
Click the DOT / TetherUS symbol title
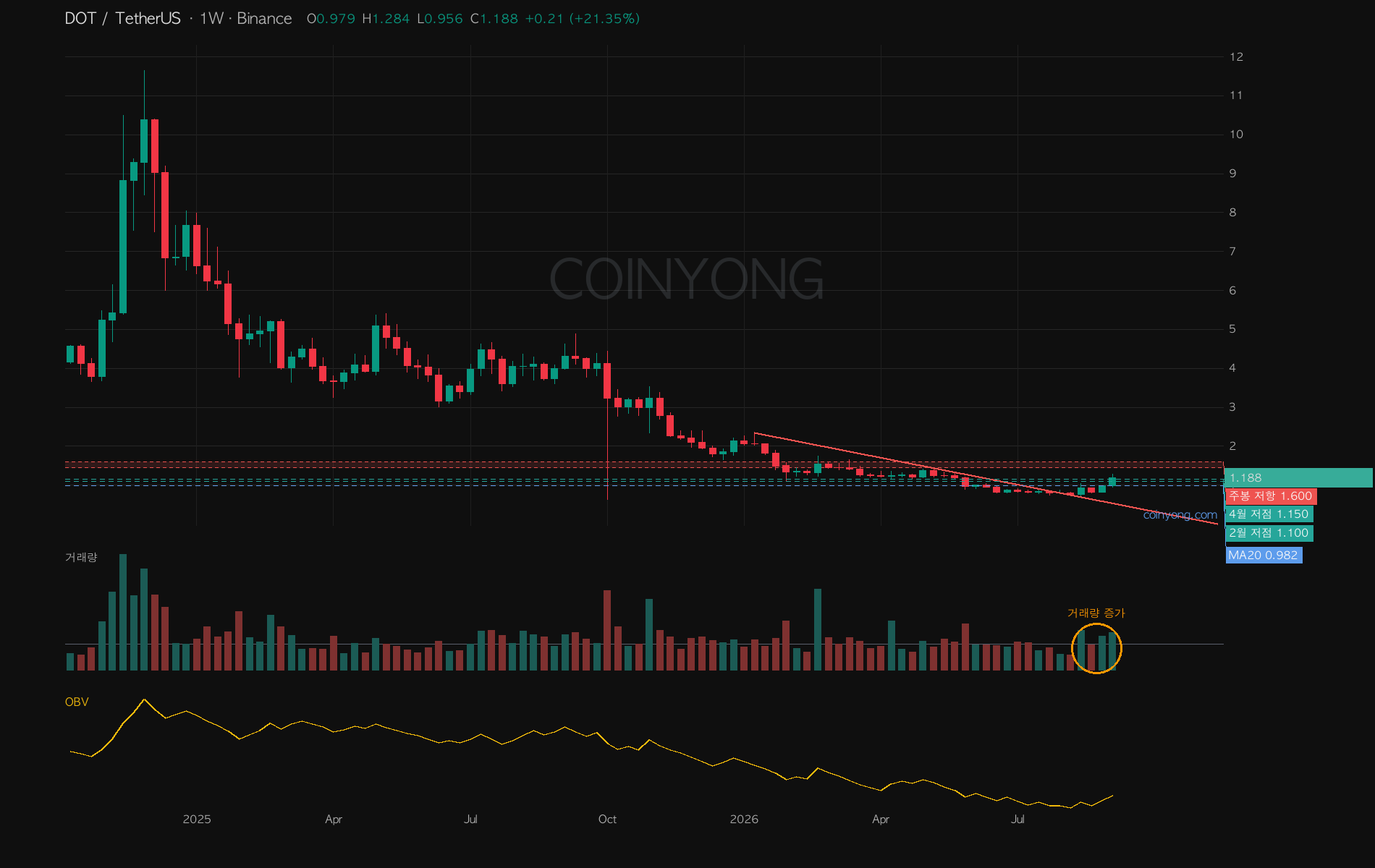click(123, 18)
